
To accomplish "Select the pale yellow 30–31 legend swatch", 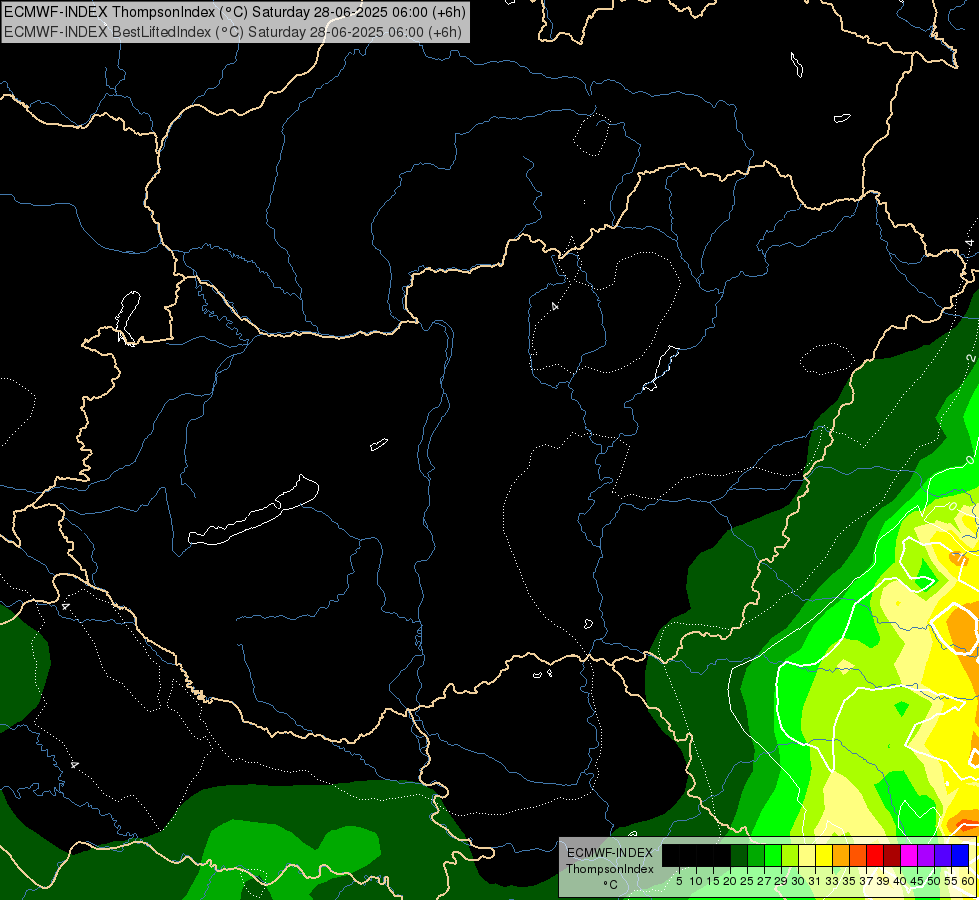I will 807,855.
